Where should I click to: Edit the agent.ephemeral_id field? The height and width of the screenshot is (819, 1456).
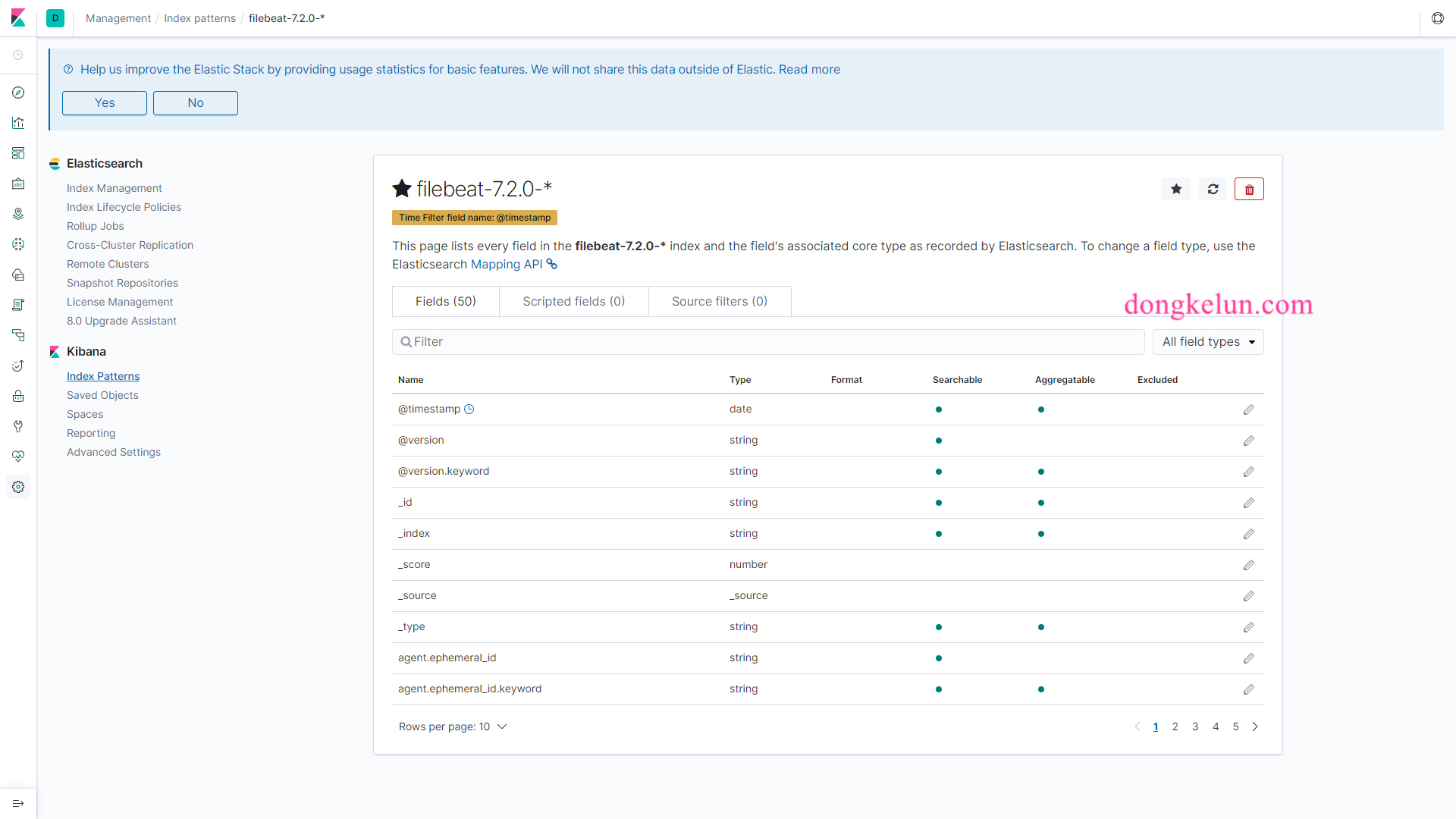pyautogui.click(x=1249, y=658)
